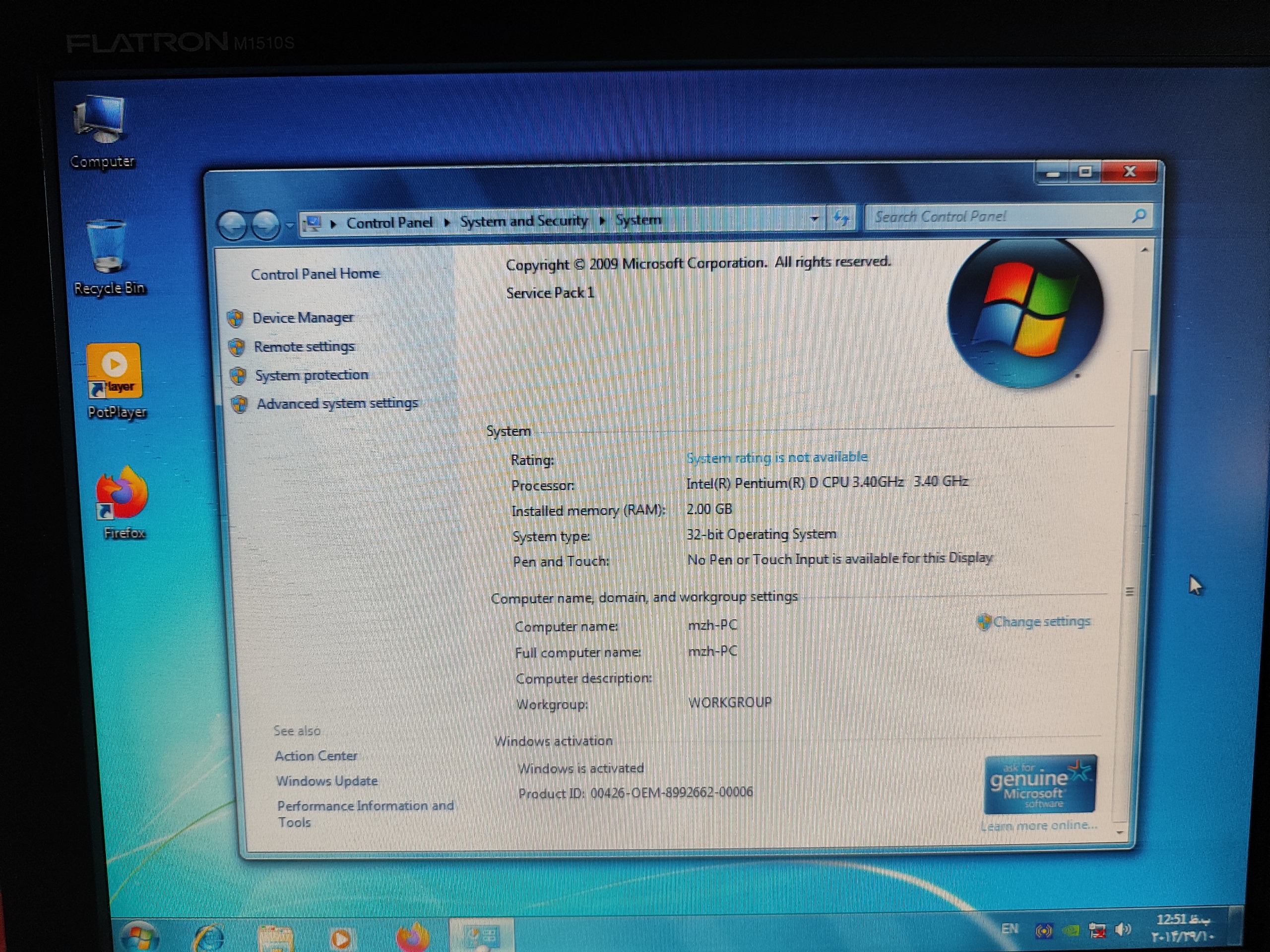The width and height of the screenshot is (1270, 952).
Task: Click the refresh button beside address bar
Action: pyautogui.click(x=841, y=218)
